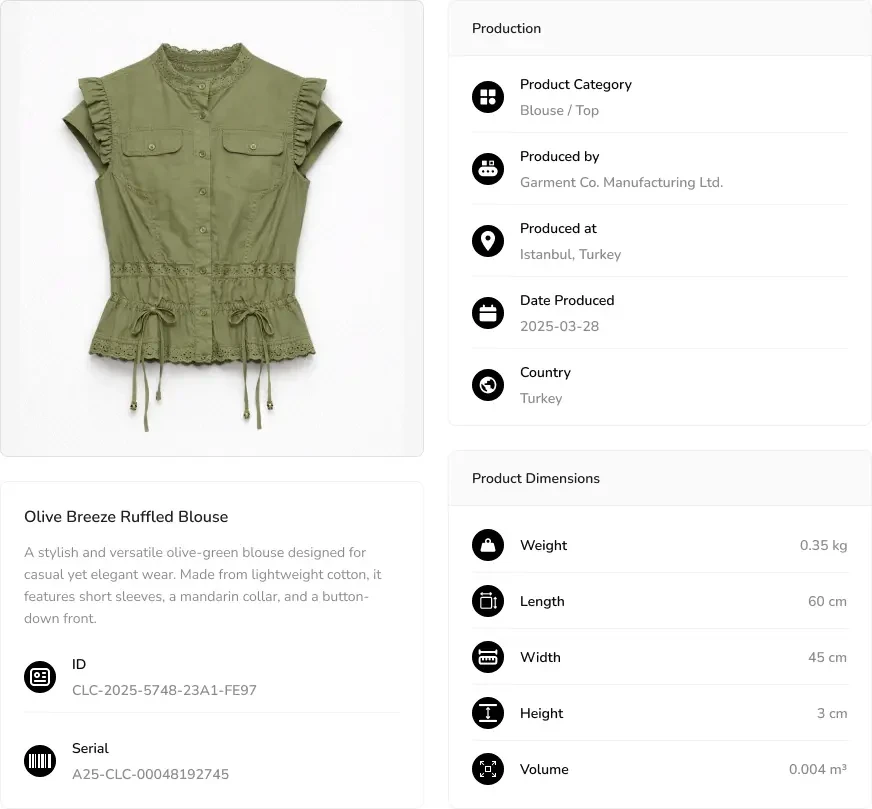The height and width of the screenshot is (809, 872).
Task: Click the Weight icon
Action: pyautogui.click(x=488, y=545)
